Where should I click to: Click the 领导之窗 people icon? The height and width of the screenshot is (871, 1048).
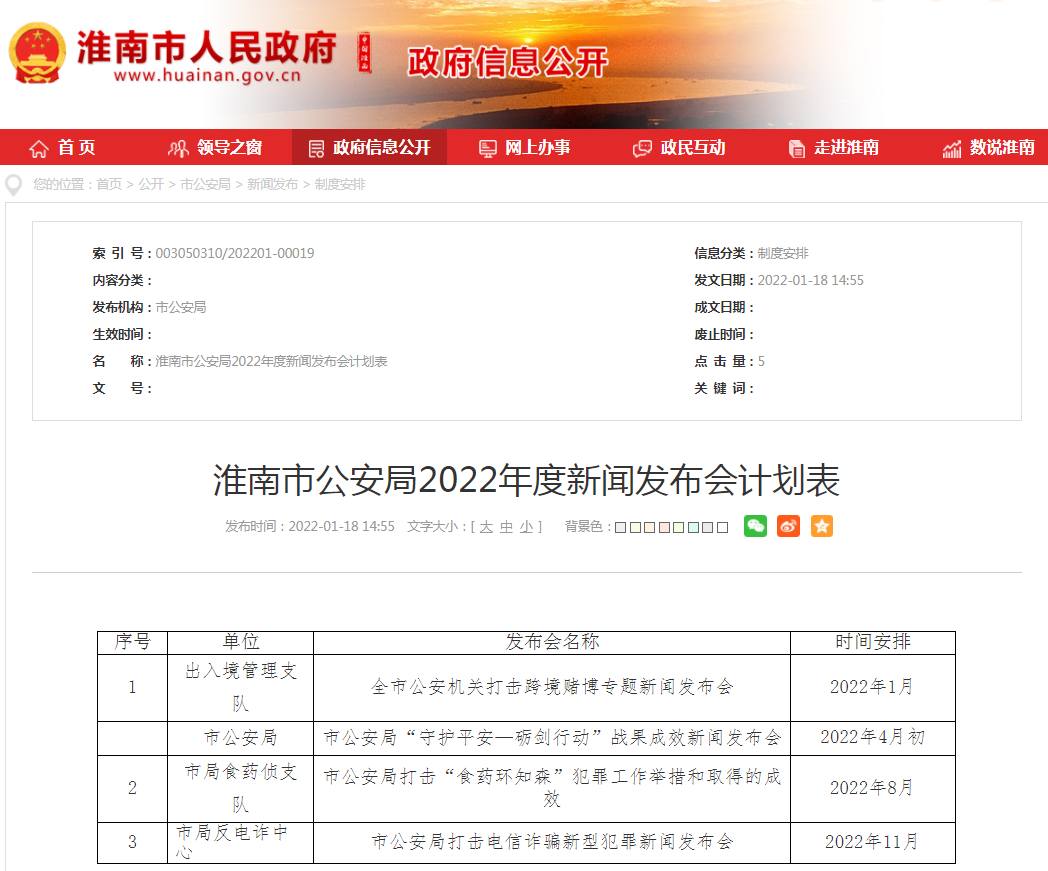click(178, 147)
